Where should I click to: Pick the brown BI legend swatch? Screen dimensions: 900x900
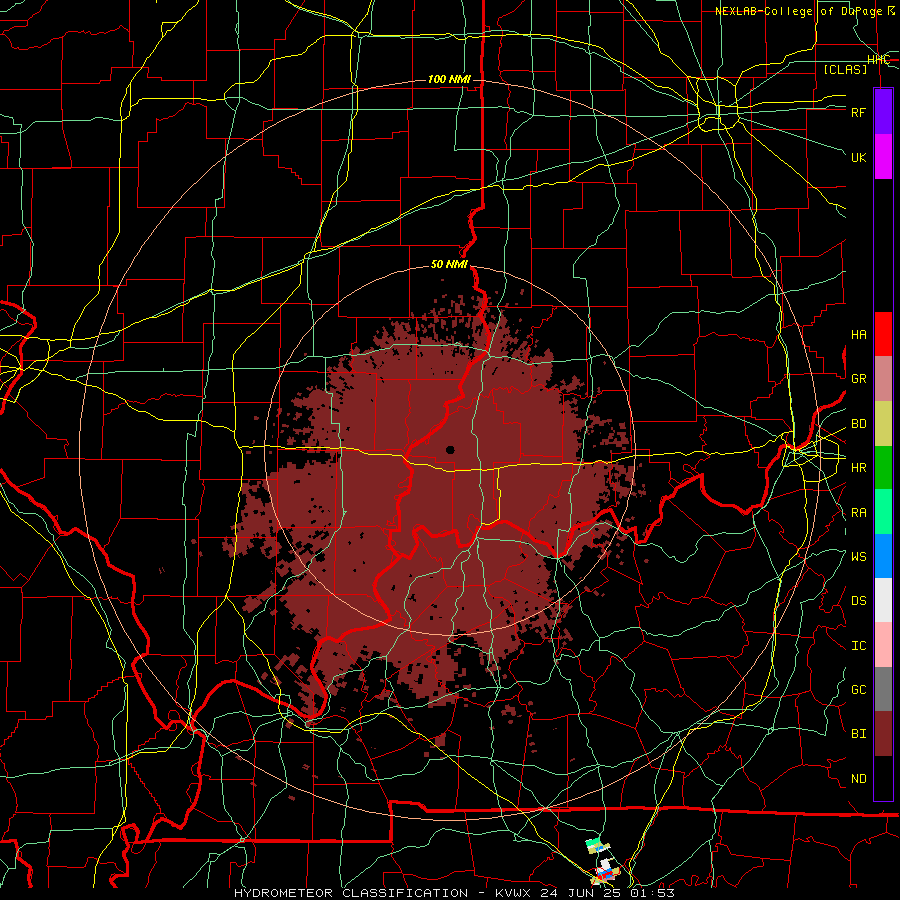[x=883, y=734]
